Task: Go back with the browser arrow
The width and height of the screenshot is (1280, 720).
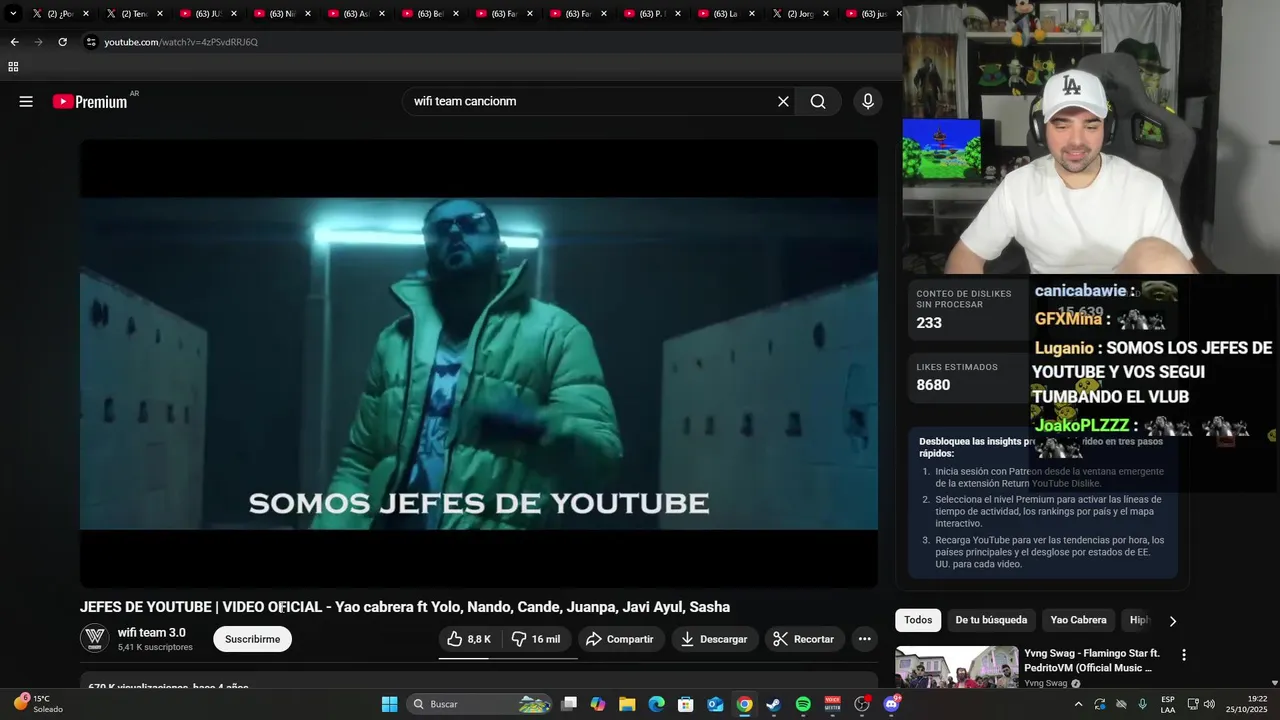Action: (x=14, y=42)
